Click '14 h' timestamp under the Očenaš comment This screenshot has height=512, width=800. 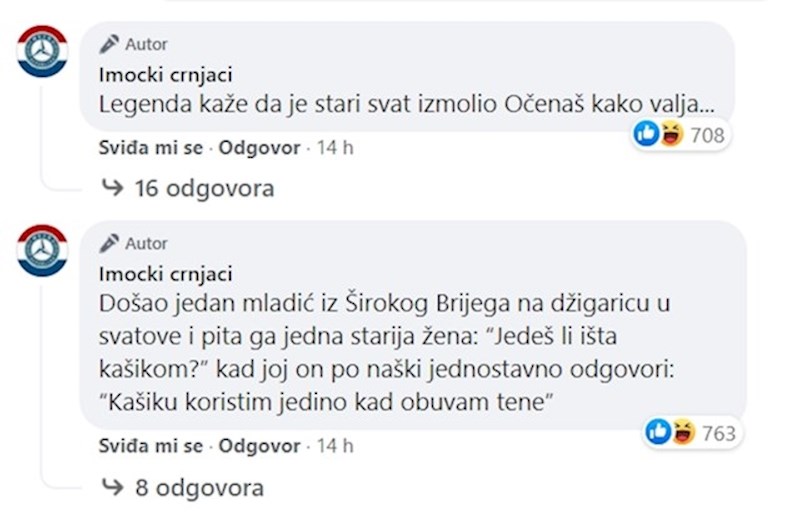[x=335, y=148]
